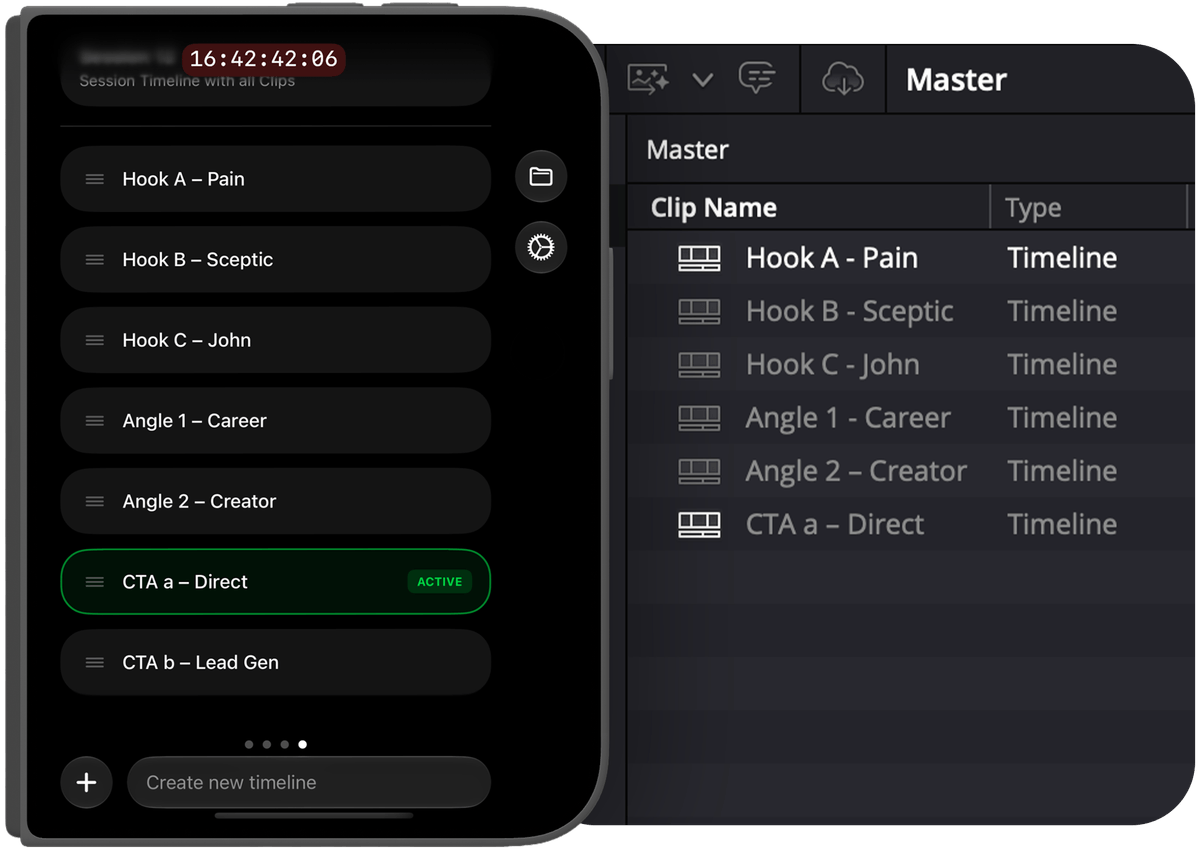Screen dimensions: 1200x857
Task: Click timeline icon beside Hook C - John
Action: 699,365
